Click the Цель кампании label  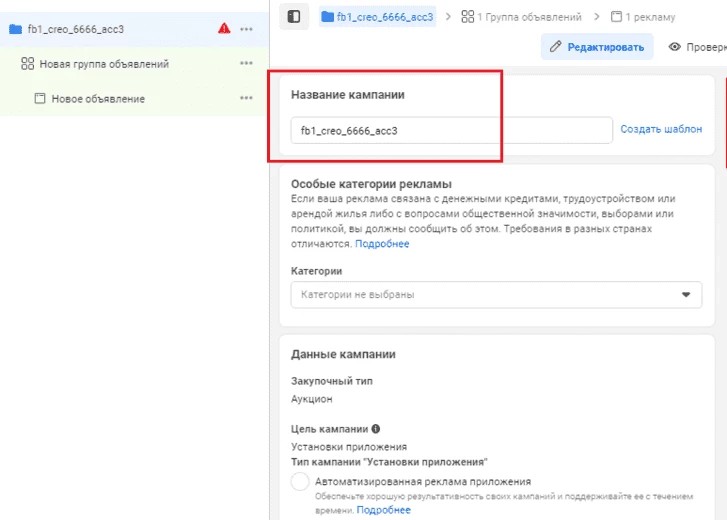[x=329, y=429]
